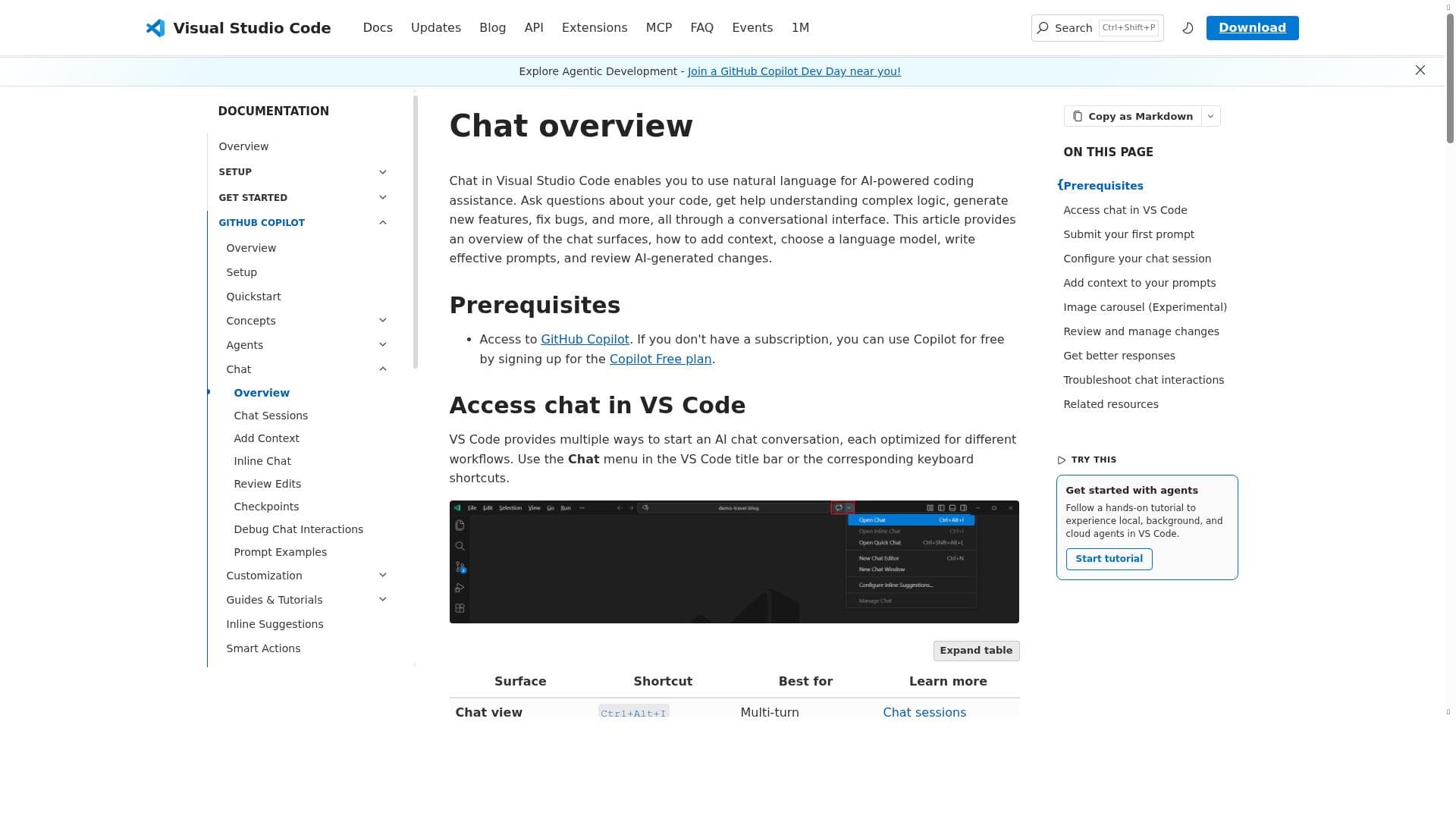The width and height of the screenshot is (1456, 819).
Task: Jump to Access chat in VS Code
Action: click(x=1125, y=210)
